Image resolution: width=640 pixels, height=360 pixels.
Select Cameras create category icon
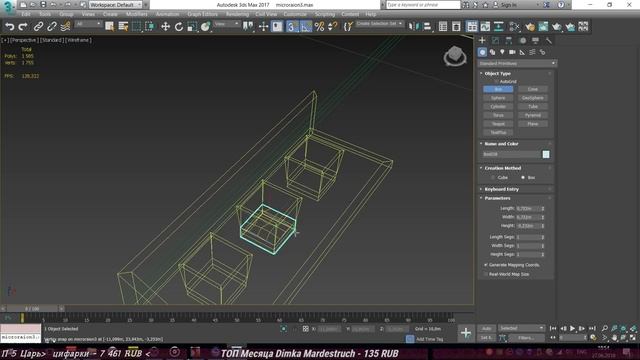(x=512, y=52)
